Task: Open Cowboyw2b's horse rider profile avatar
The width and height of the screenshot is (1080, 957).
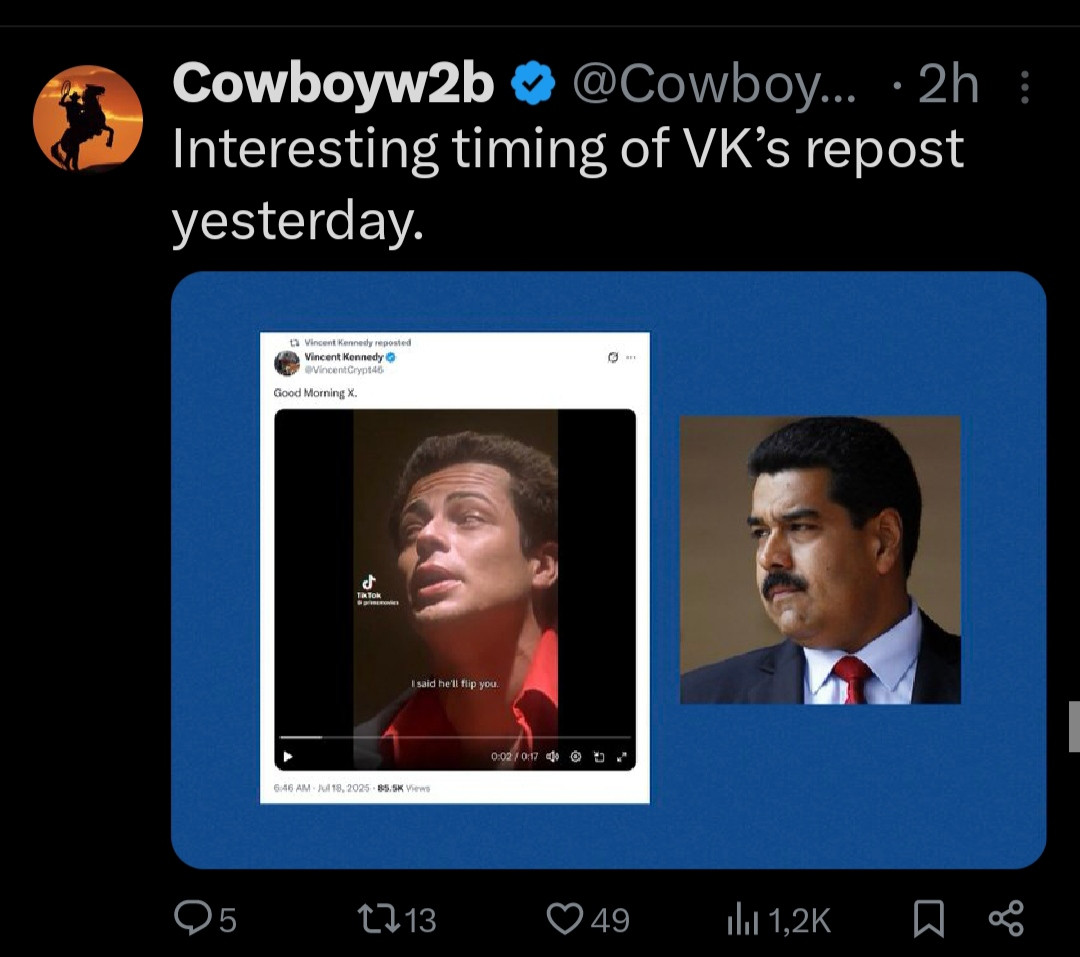Action: 87,118
